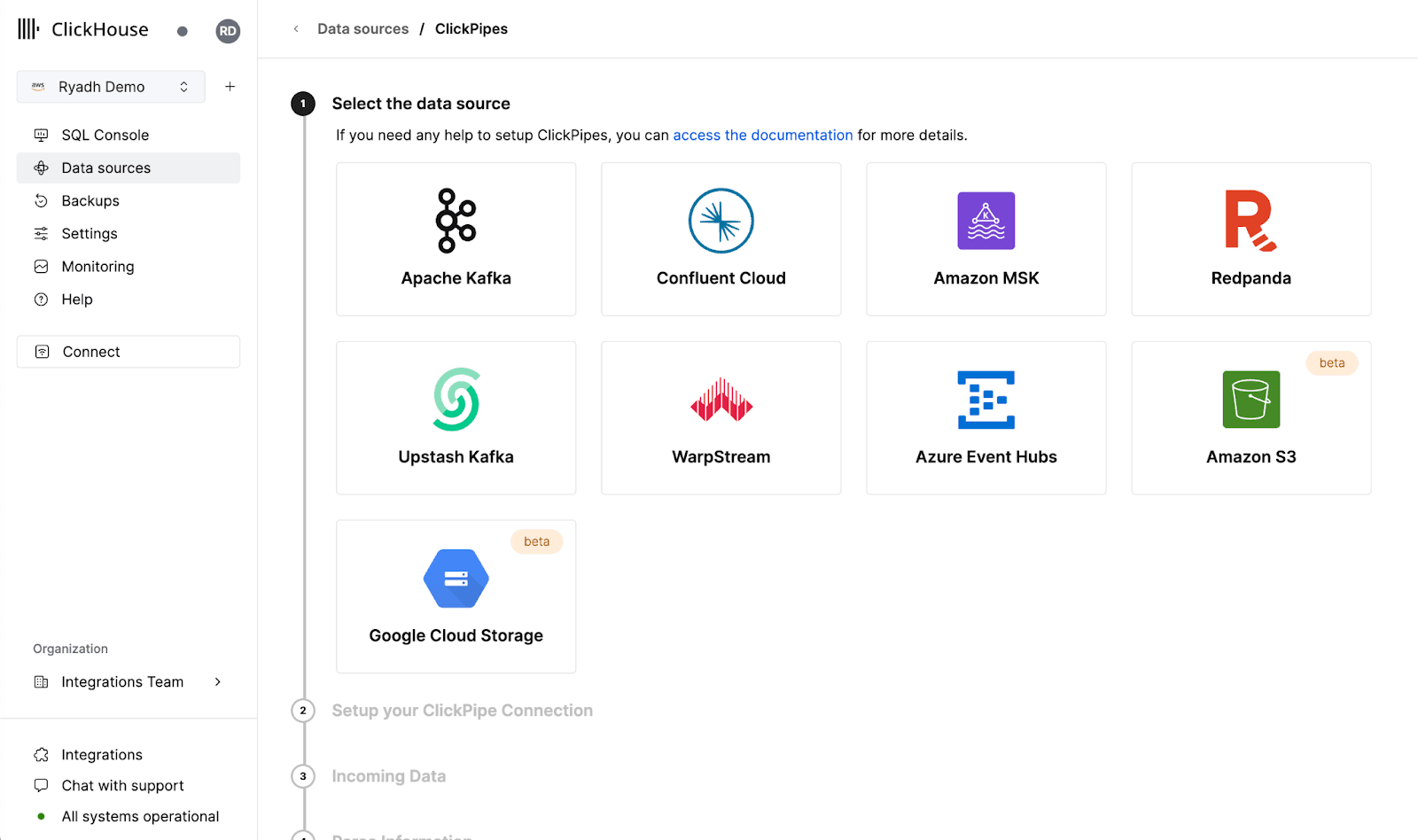
Task: Open Chat with support
Action: [122, 786]
